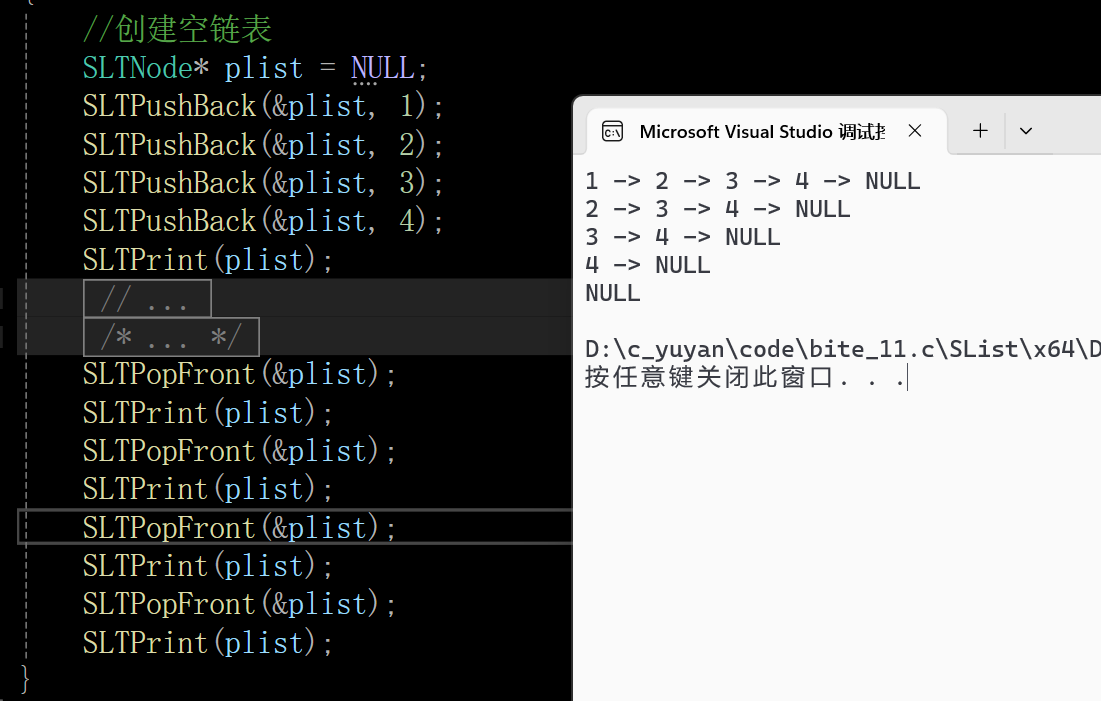Click the lone NULL console output line
This screenshot has width=1101, height=701.
[x=612, y=293]
